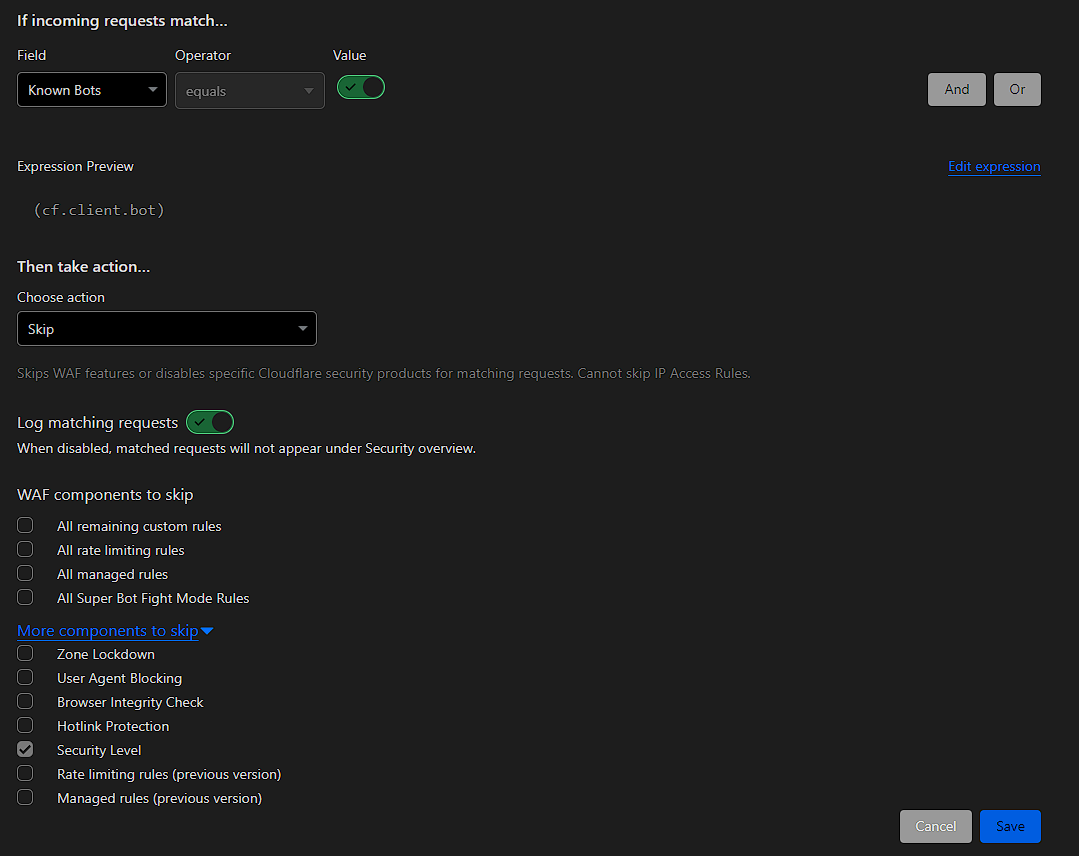Check All remaining custom rules
Viewport: 1079px width, 856px height.
click(x=24, y=524)
